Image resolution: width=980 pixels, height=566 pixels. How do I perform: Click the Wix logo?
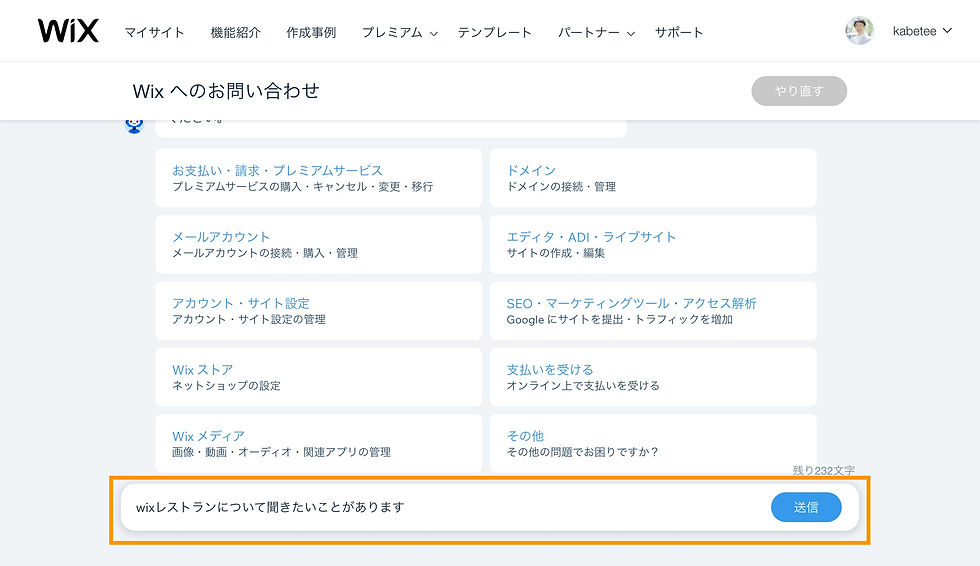pyautogui.click(x=68, y=31)
